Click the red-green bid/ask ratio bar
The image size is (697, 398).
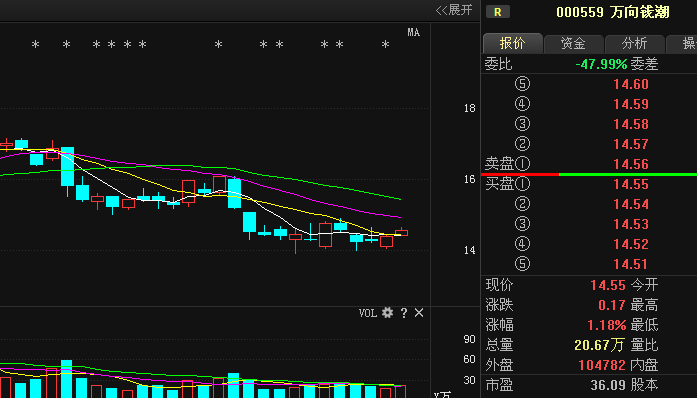tap(589, 174)
